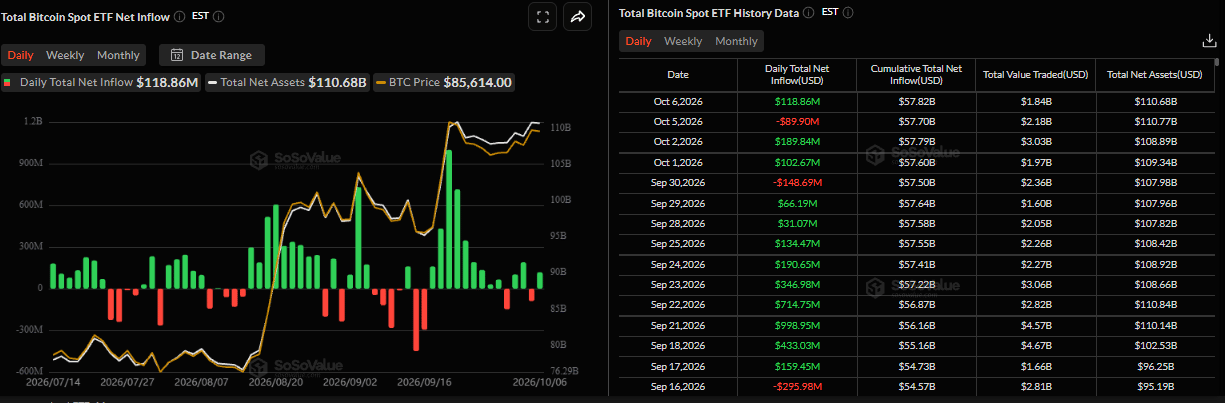Click the $190.65M inflow cell
Viewport: 1225px width, 403px height.
click(x=797, y=265)
